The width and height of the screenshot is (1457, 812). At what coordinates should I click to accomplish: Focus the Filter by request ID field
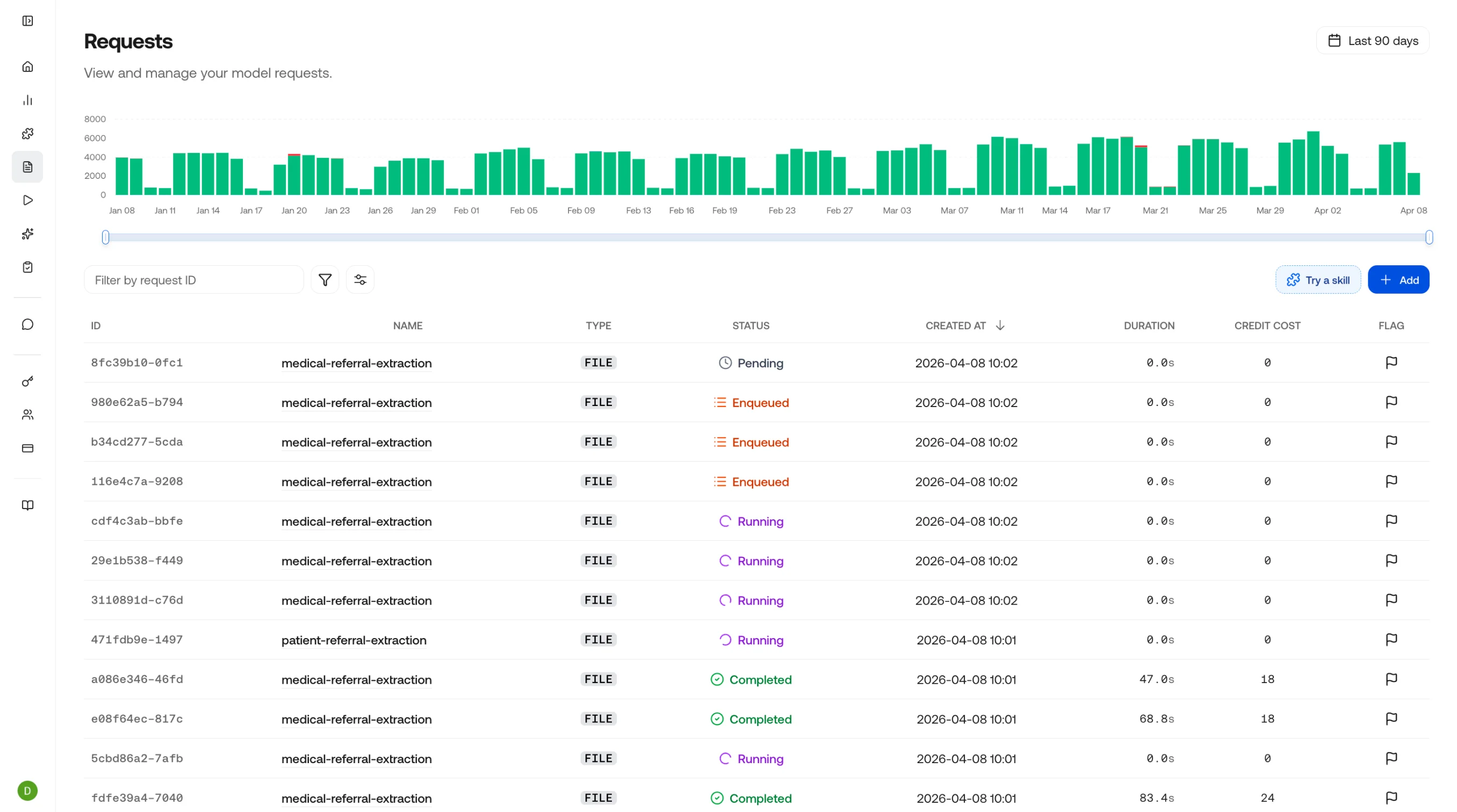click(193, 280)
